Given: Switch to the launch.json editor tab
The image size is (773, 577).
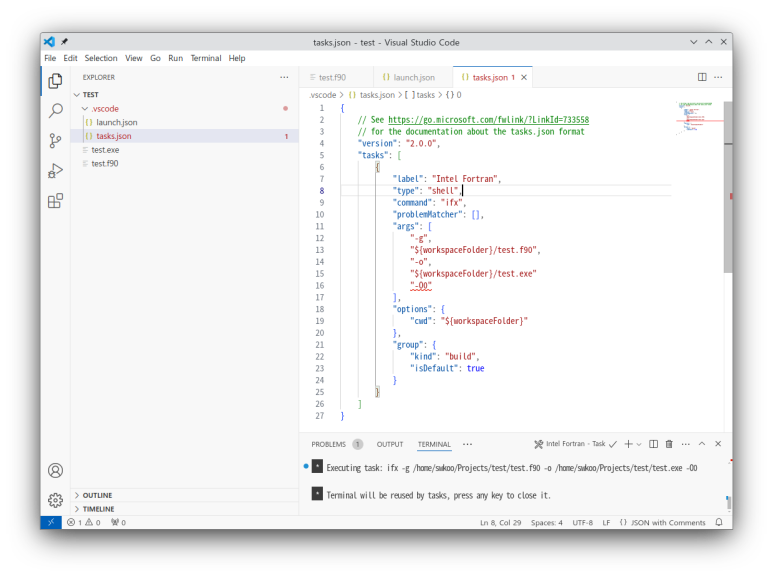Looking at the screenshot, I should [413, 77].
